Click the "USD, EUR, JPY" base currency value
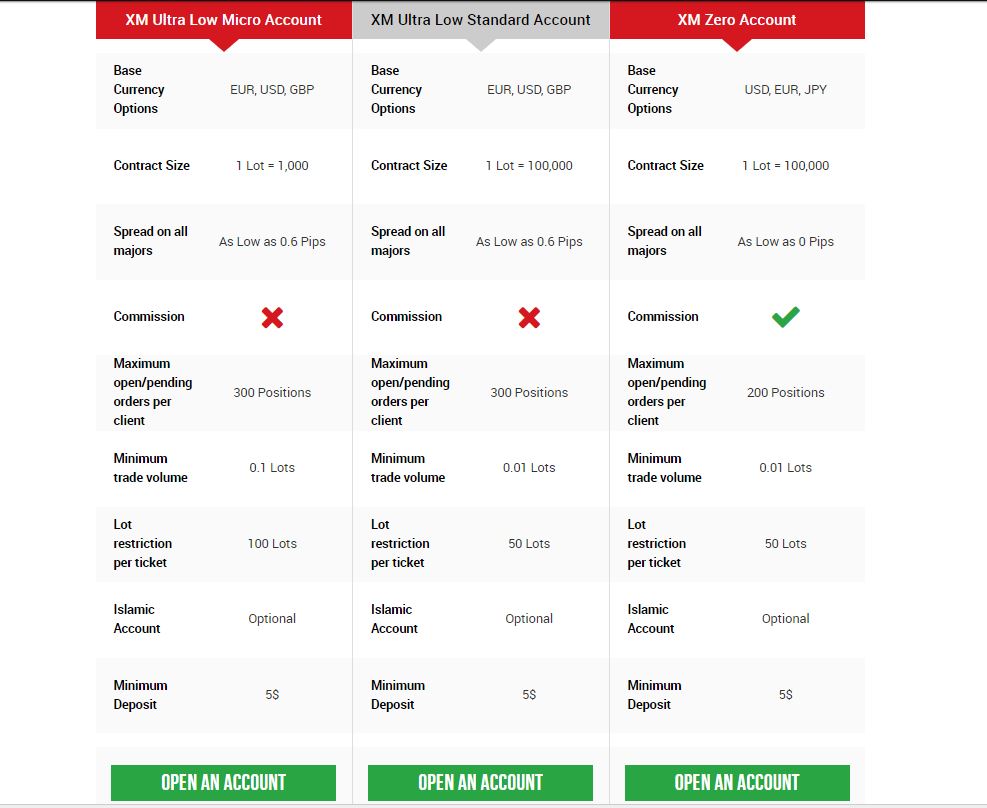This screenshot has width=987, height=808. point(785,90)
